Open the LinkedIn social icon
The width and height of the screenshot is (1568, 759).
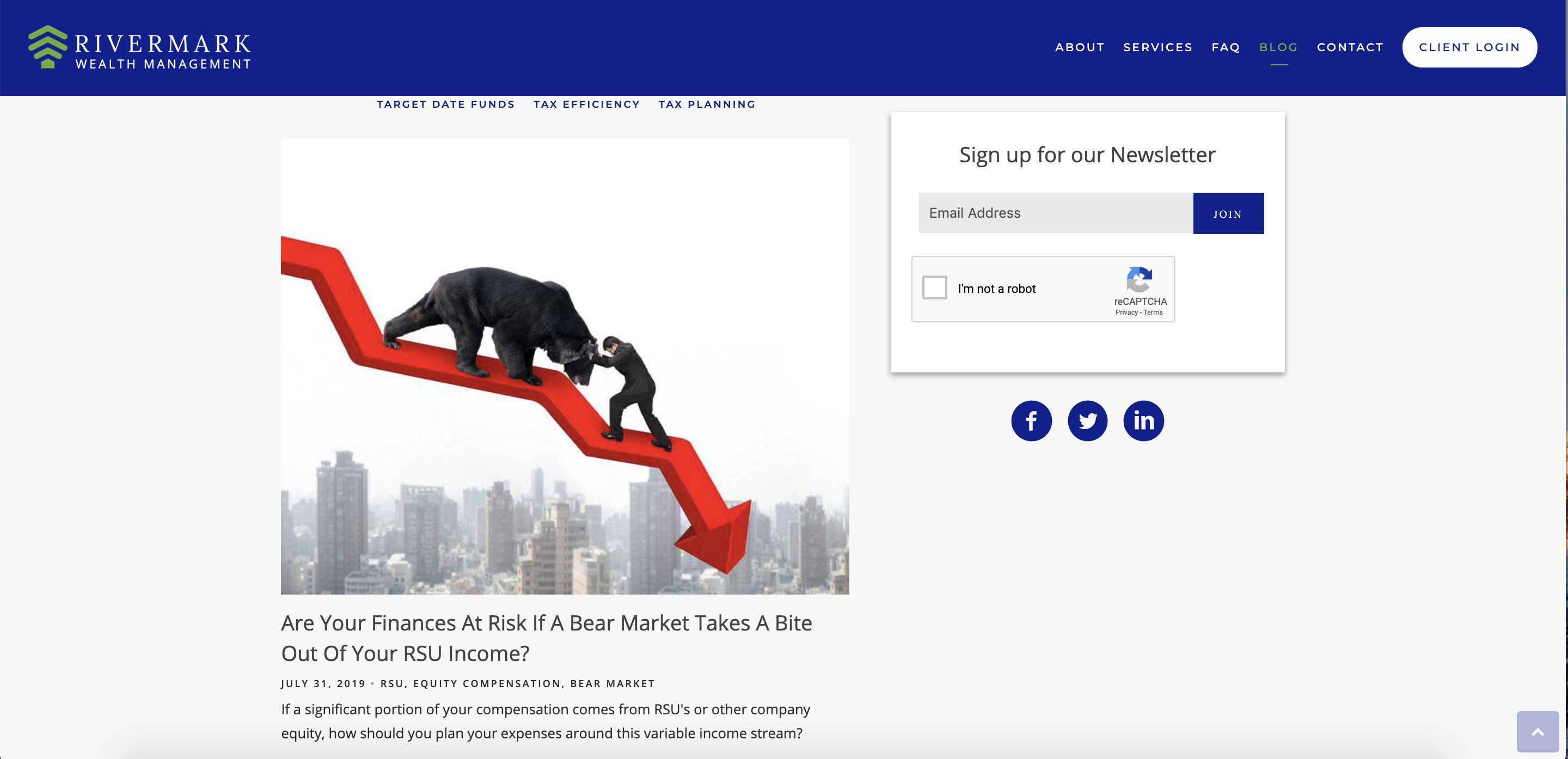[1143, 420]
